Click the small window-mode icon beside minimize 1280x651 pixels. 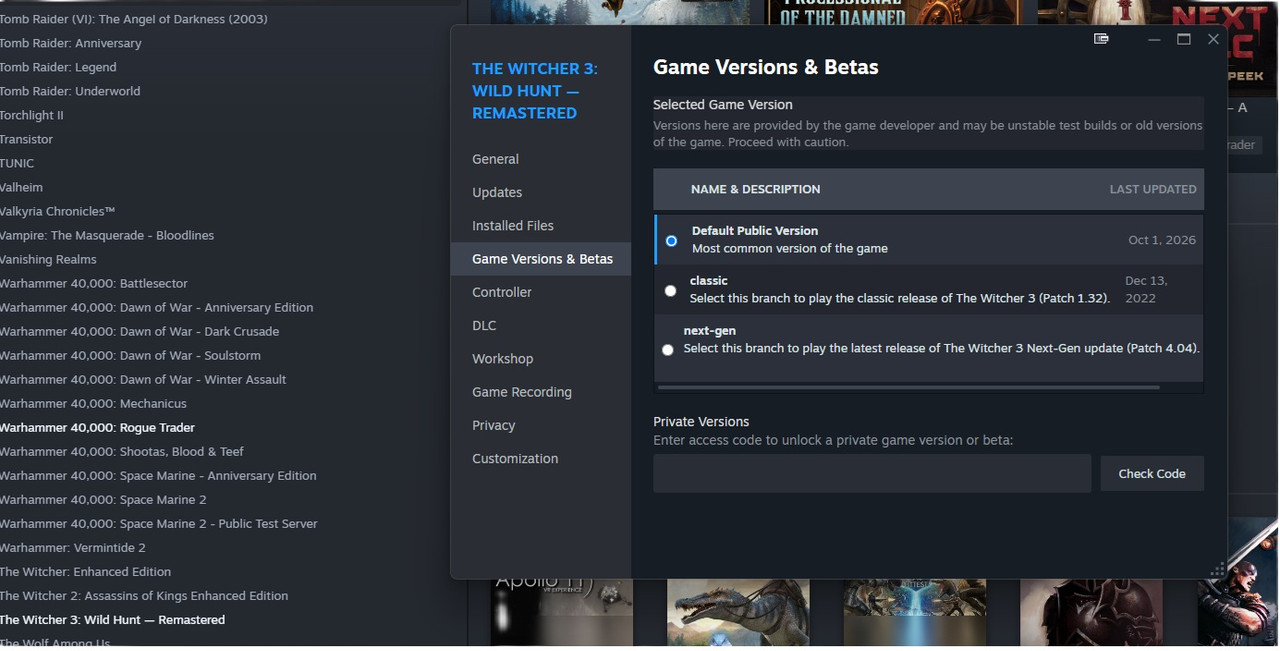[x=1101, y=39]
